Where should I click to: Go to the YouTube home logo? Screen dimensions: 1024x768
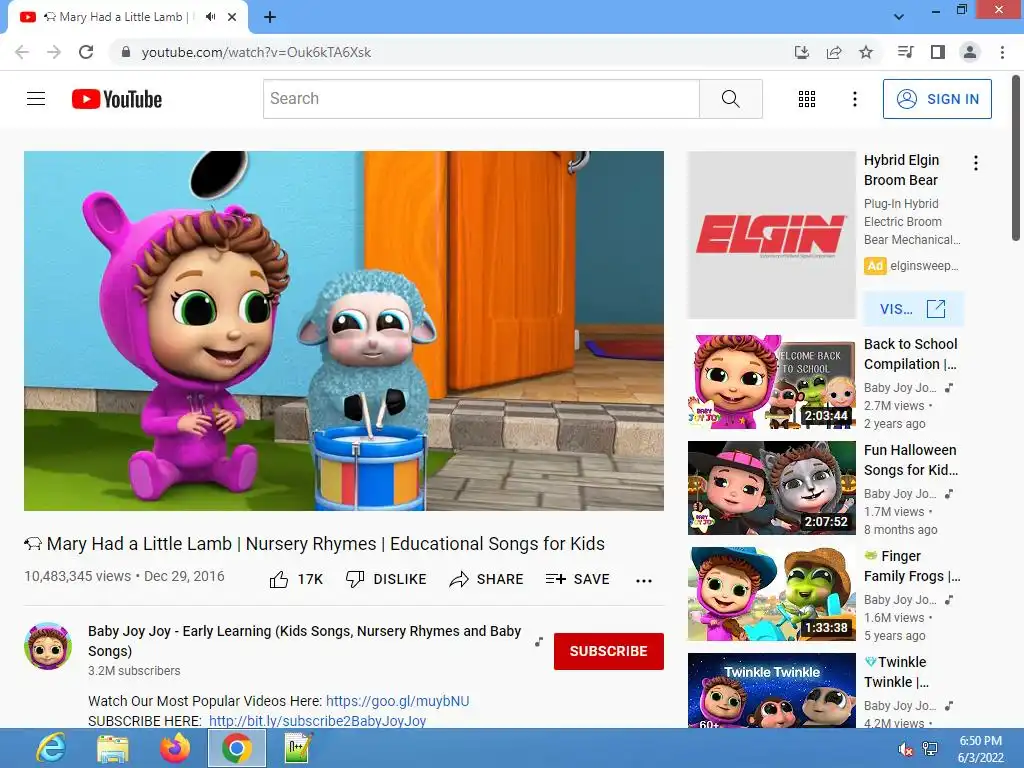coord(117,99)
